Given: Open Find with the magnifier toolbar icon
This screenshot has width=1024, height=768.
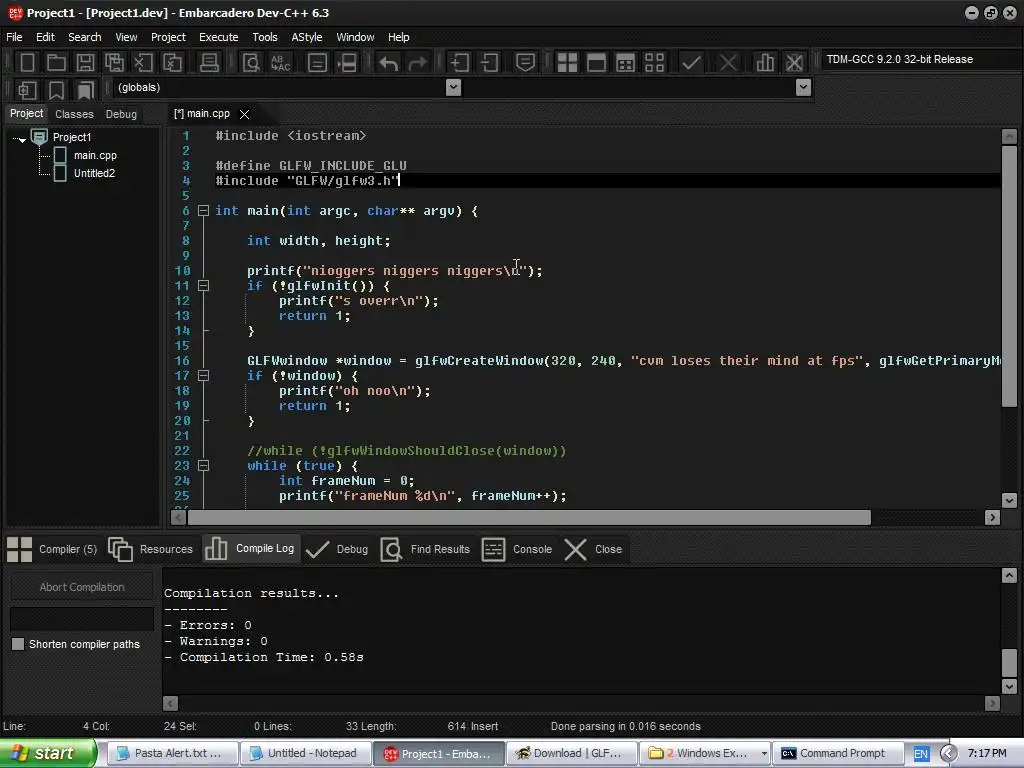Looking at the screenshot, I should click(251, 63).
